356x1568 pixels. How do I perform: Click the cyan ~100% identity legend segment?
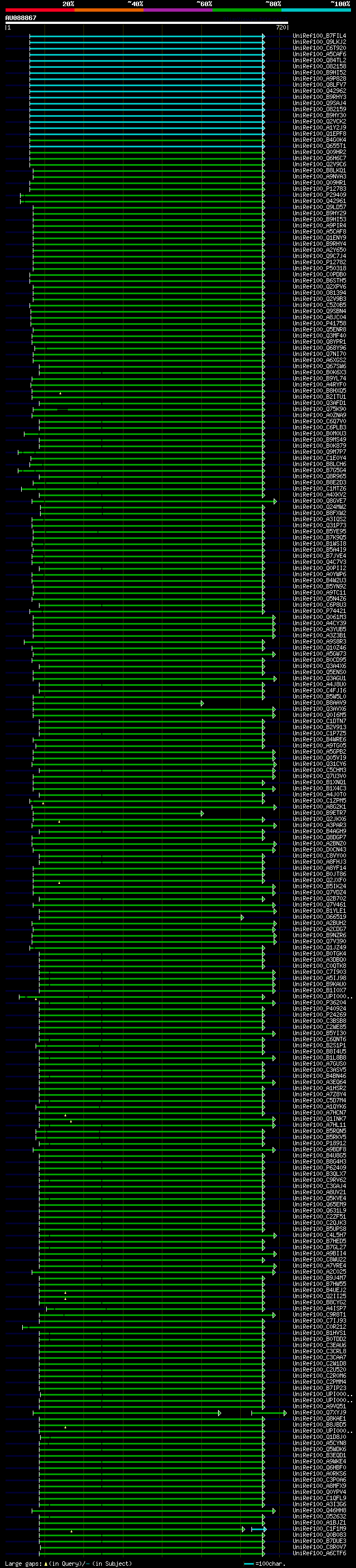(x=317, y=10)
